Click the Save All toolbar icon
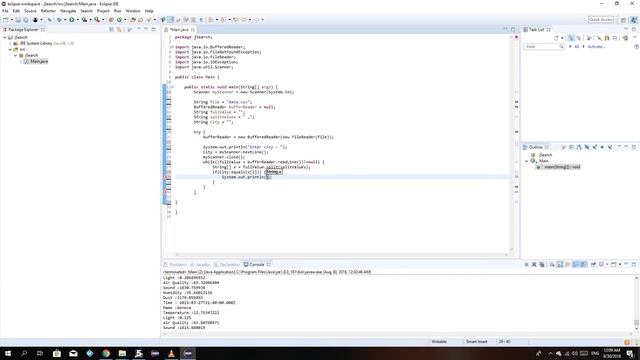The height and width of the screenshot is (360, 640). click(x=25, y=20)
